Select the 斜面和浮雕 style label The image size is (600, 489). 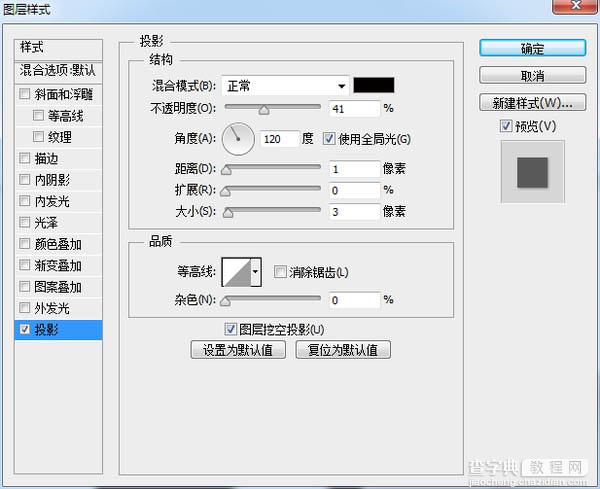click(64, 94)
